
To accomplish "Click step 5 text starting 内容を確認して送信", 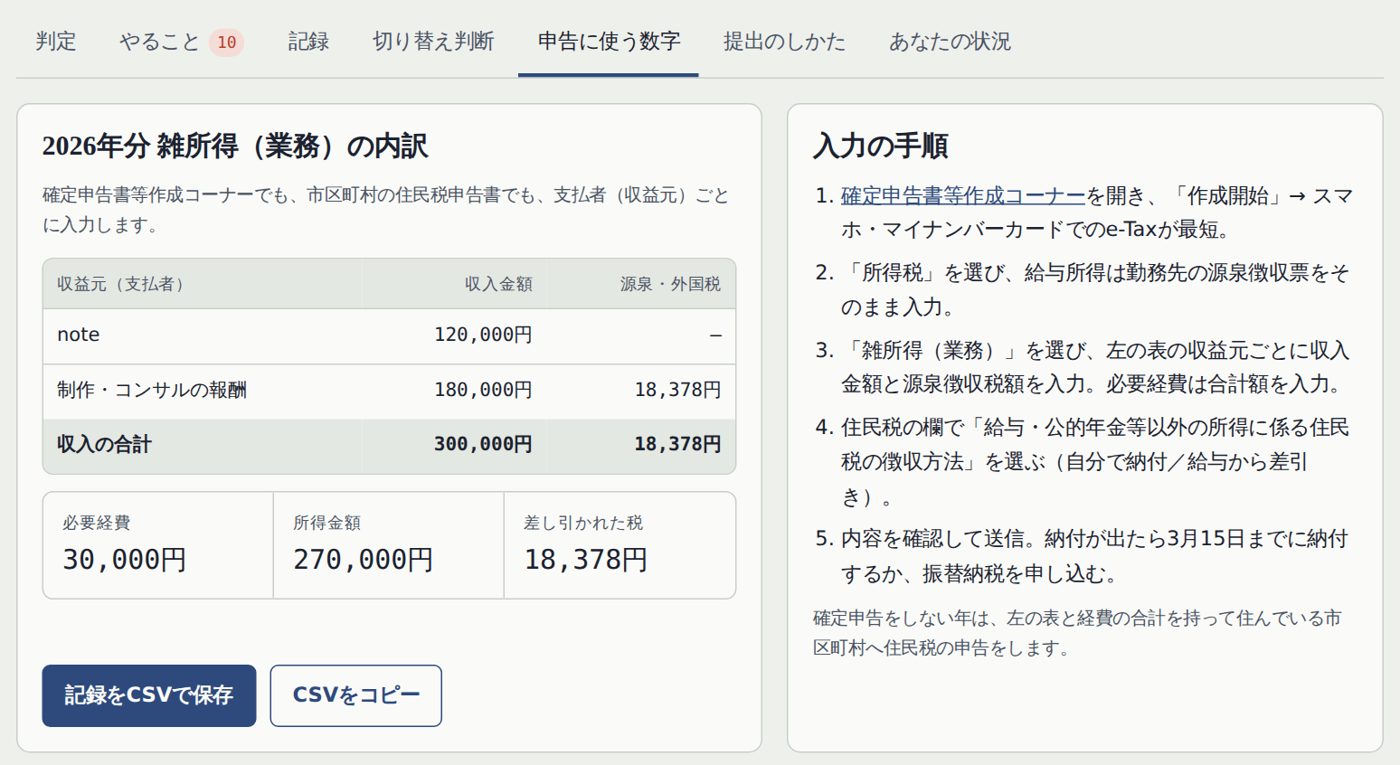I will coord(1095,557).
